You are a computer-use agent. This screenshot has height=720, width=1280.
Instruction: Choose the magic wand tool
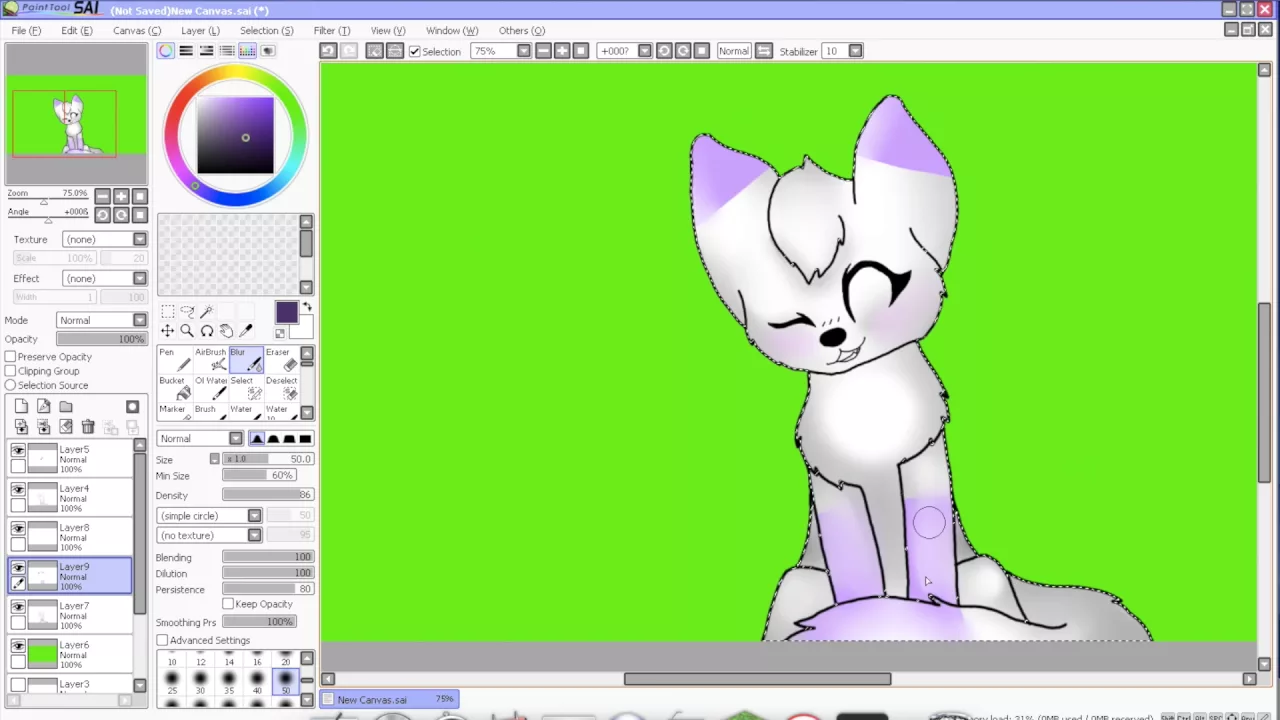click(207, 312)
